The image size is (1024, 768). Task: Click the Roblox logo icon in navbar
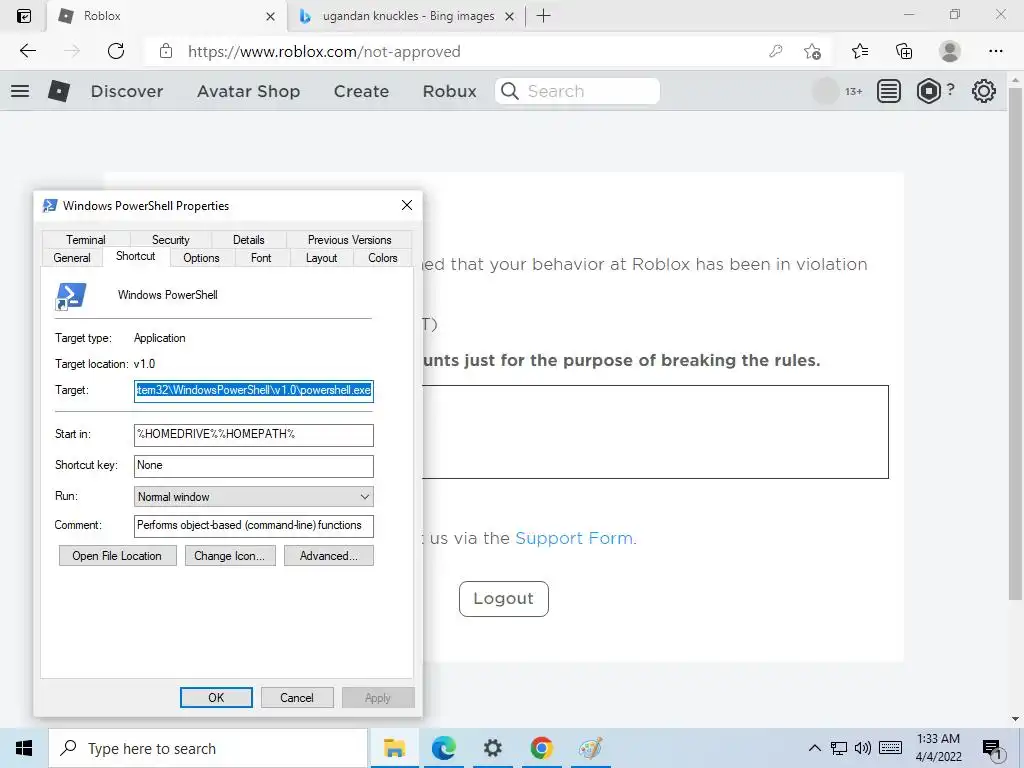click(59, 91)
